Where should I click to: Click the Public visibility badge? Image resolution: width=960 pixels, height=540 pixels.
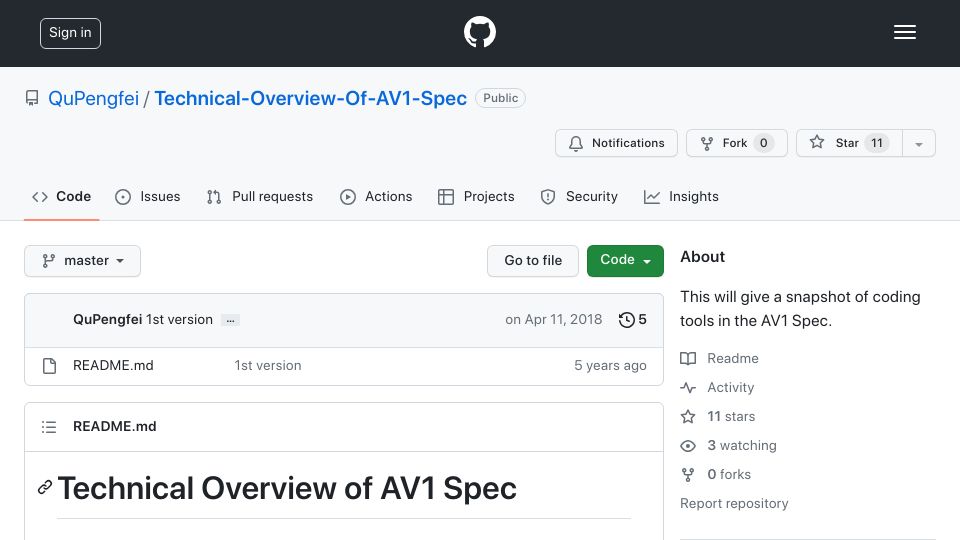[500, 98]
